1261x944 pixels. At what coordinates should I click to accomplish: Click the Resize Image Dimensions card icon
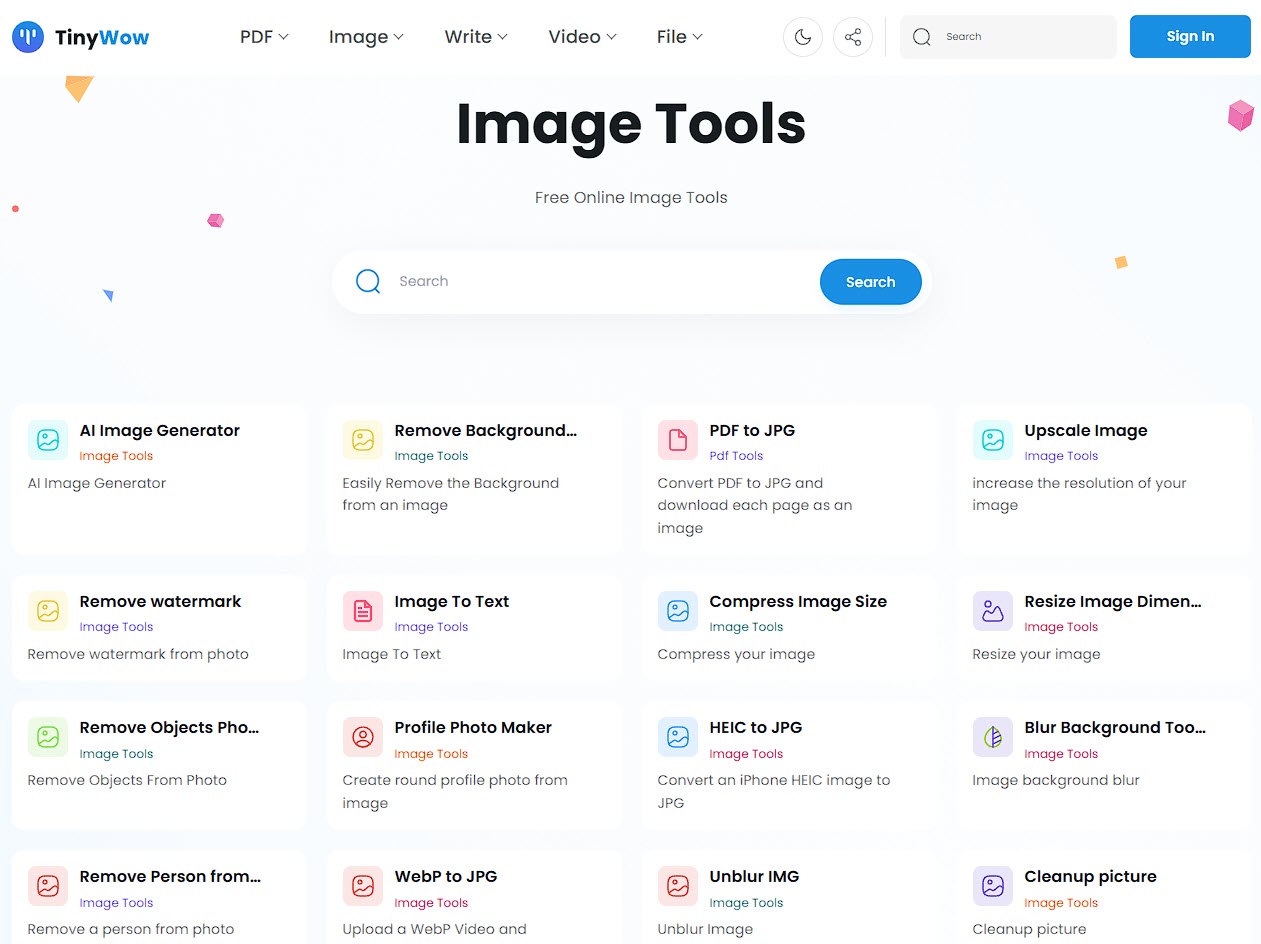point(993,611)
